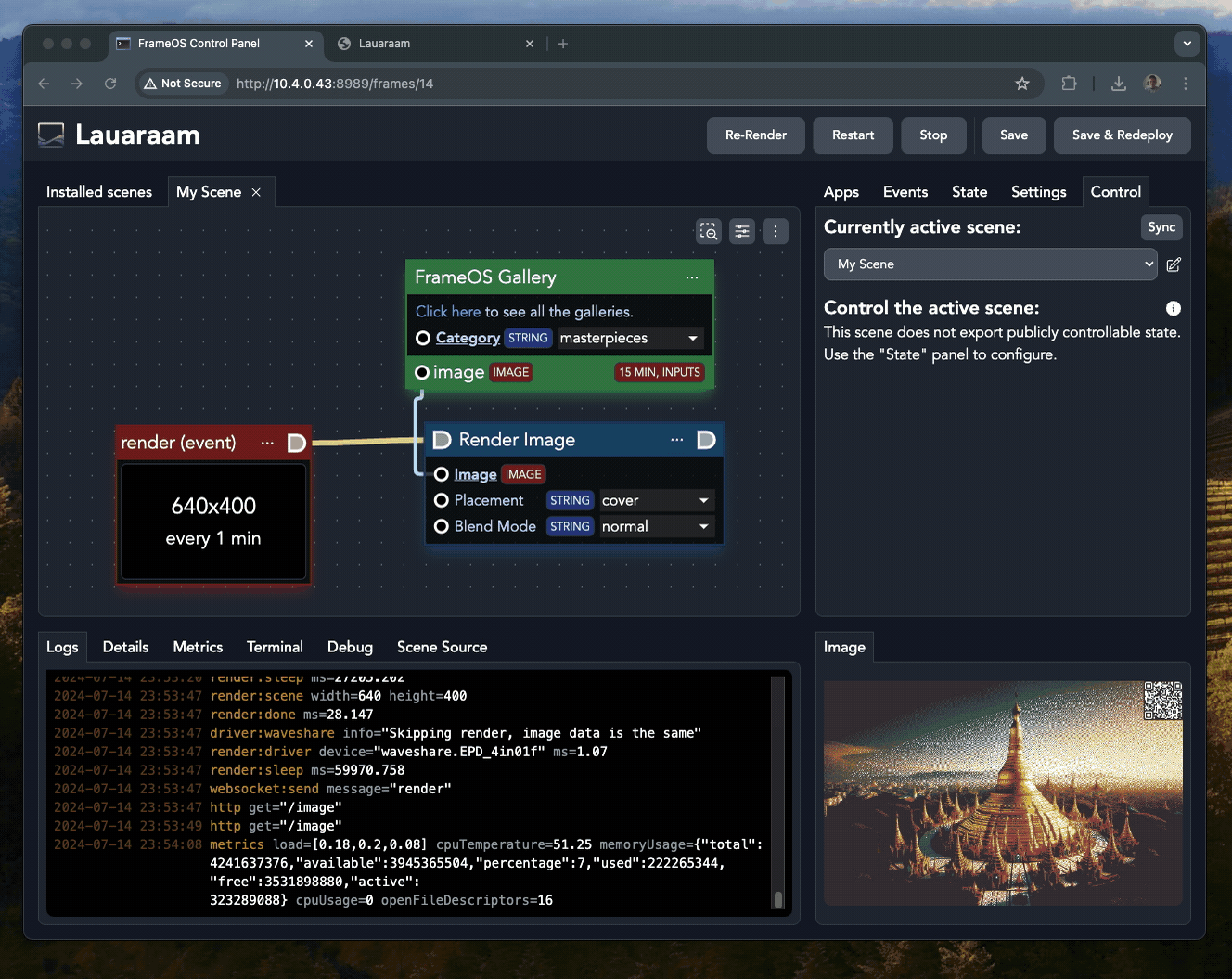Expand the Placement dropdown set to cover
The image size is (1232, 979).
[x=656, y=500]
